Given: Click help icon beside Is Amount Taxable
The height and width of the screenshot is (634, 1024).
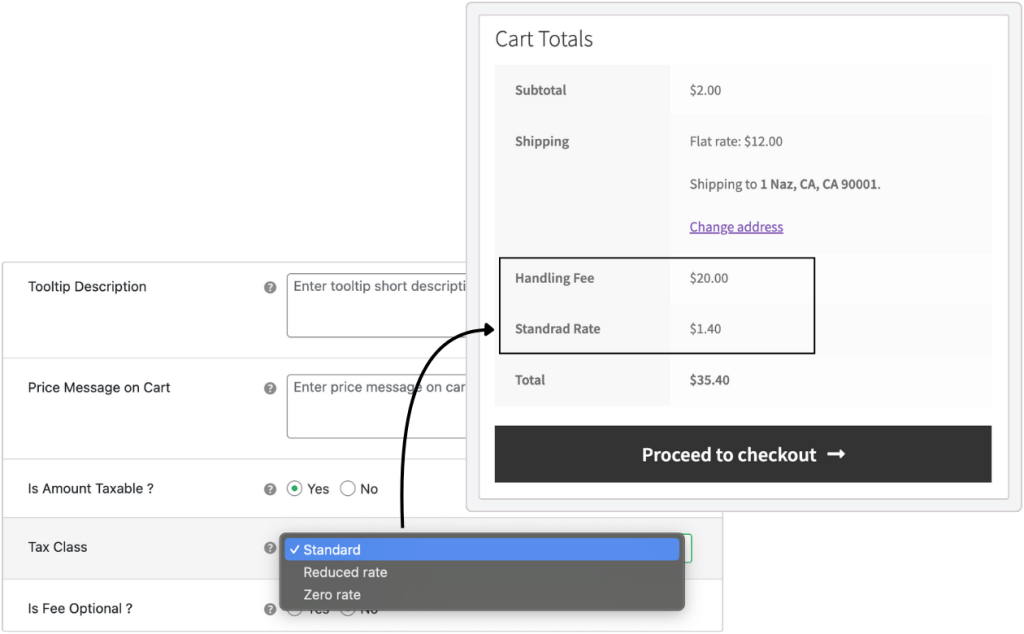Looking at the screenshot, I should (270, 490).
